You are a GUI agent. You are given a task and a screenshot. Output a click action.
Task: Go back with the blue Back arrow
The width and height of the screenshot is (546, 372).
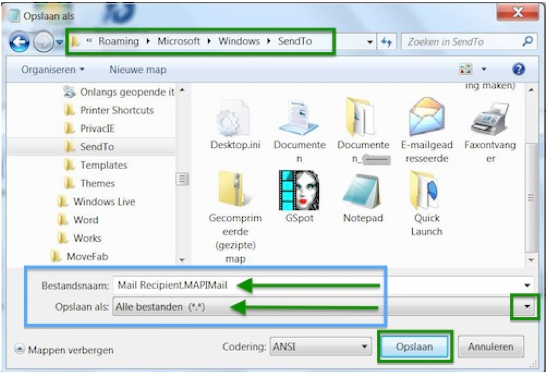coord(19,42)
